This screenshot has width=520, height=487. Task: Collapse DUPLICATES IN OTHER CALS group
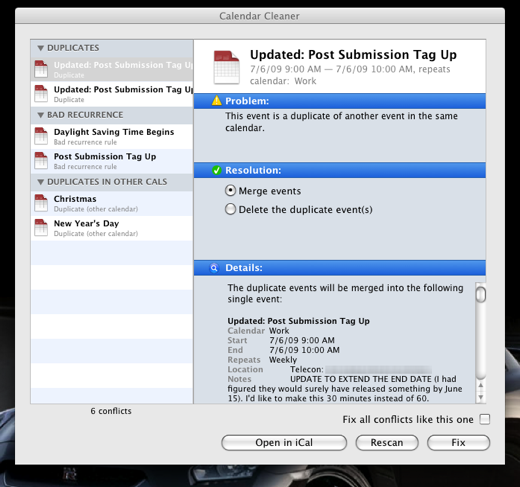coord(41,182)
